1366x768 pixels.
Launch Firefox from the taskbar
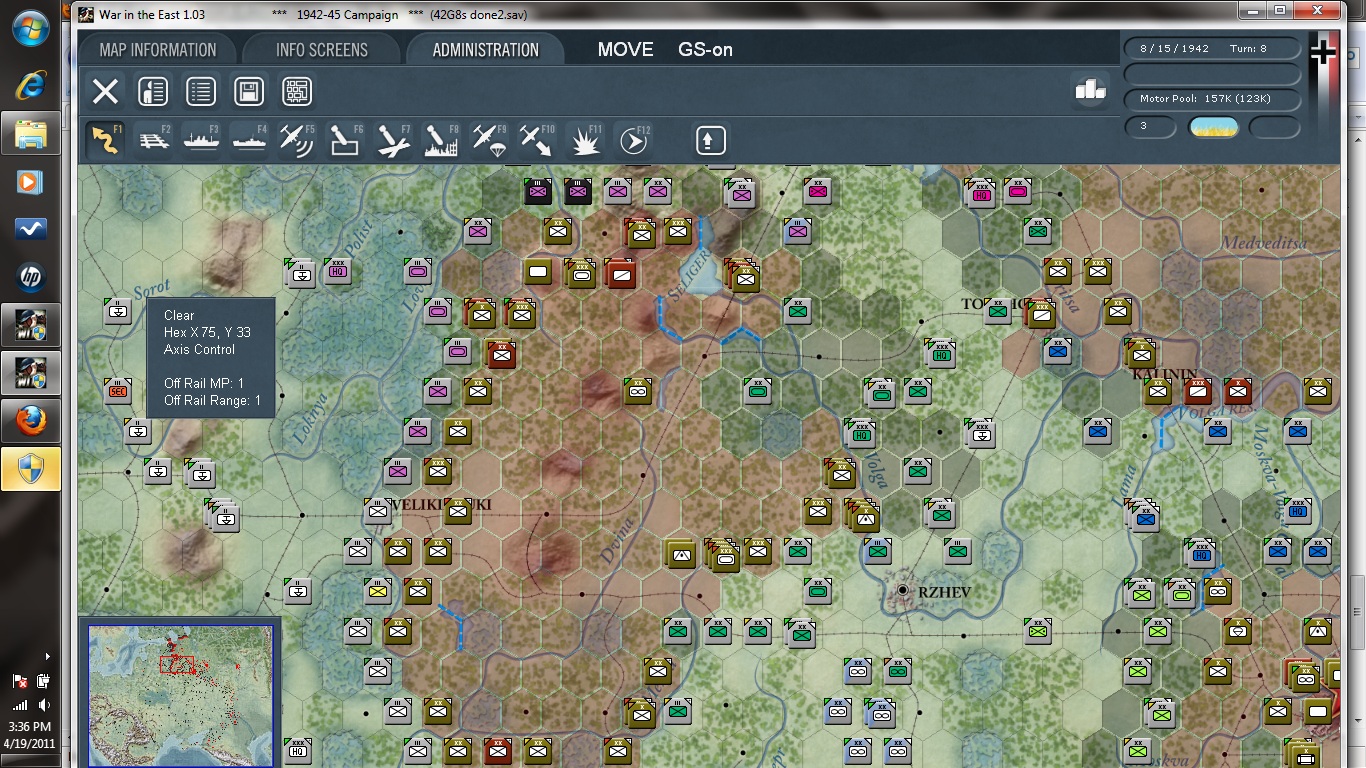pyautogui.click(x=30, y=421)
